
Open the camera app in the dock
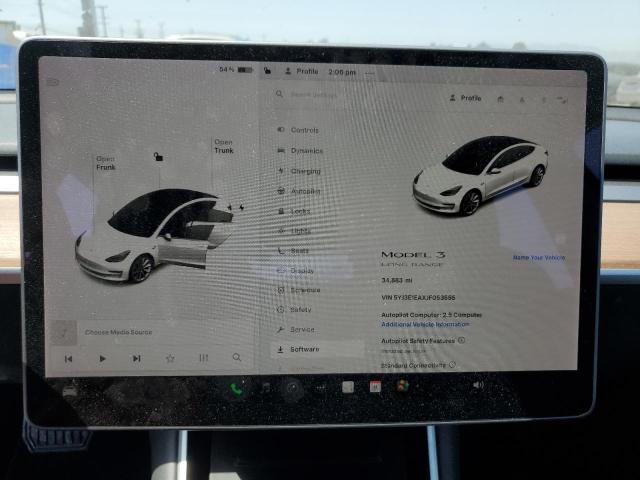pos(293,388)
